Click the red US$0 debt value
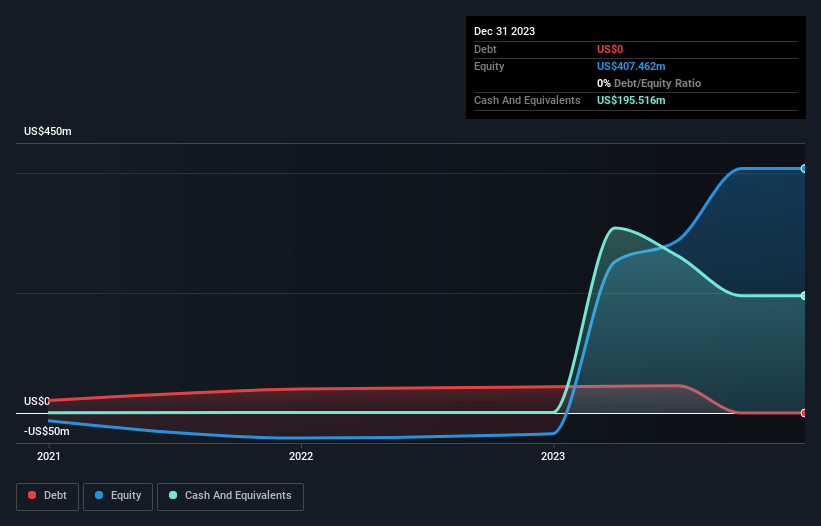The width and height of the screenshot is (821, 526). [610, 49]
